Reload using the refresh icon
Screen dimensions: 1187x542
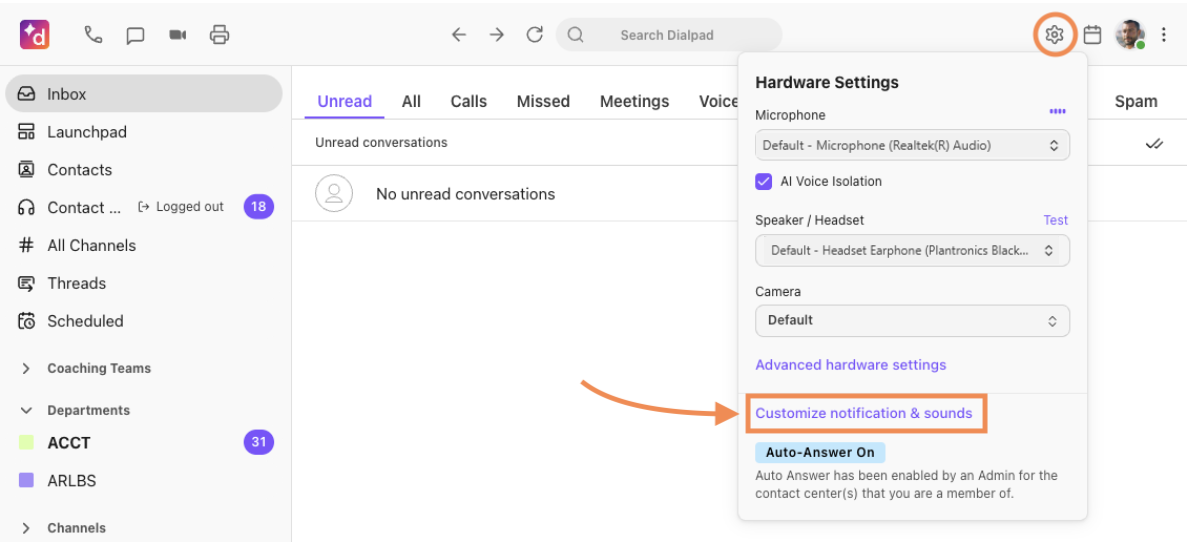[535, 35]
